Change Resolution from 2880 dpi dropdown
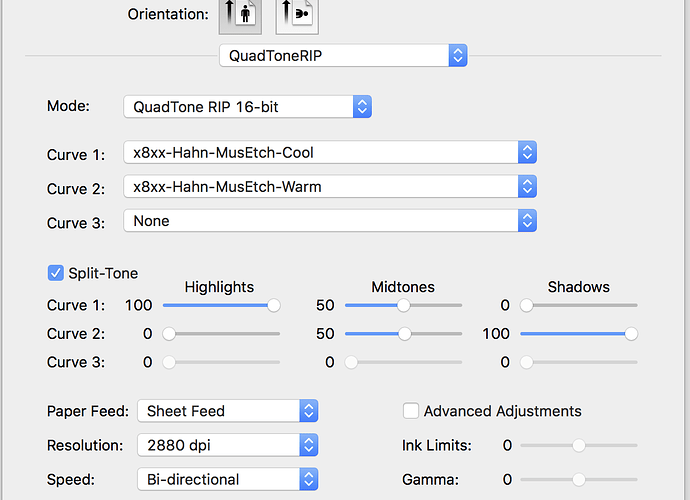 point(227,445)
